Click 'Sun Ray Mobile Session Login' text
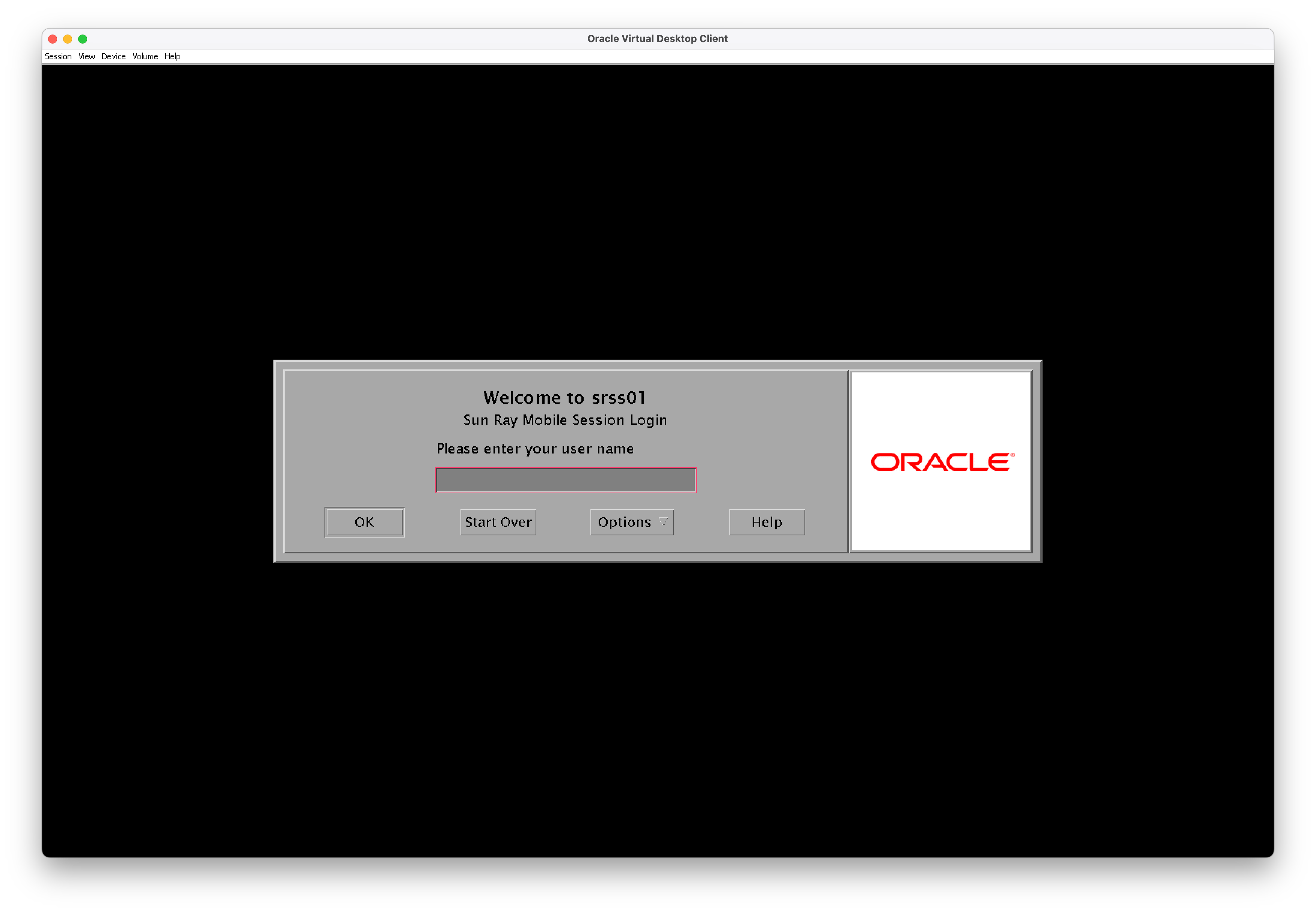This screenshot has height=913, width=1316. (565, 420)
